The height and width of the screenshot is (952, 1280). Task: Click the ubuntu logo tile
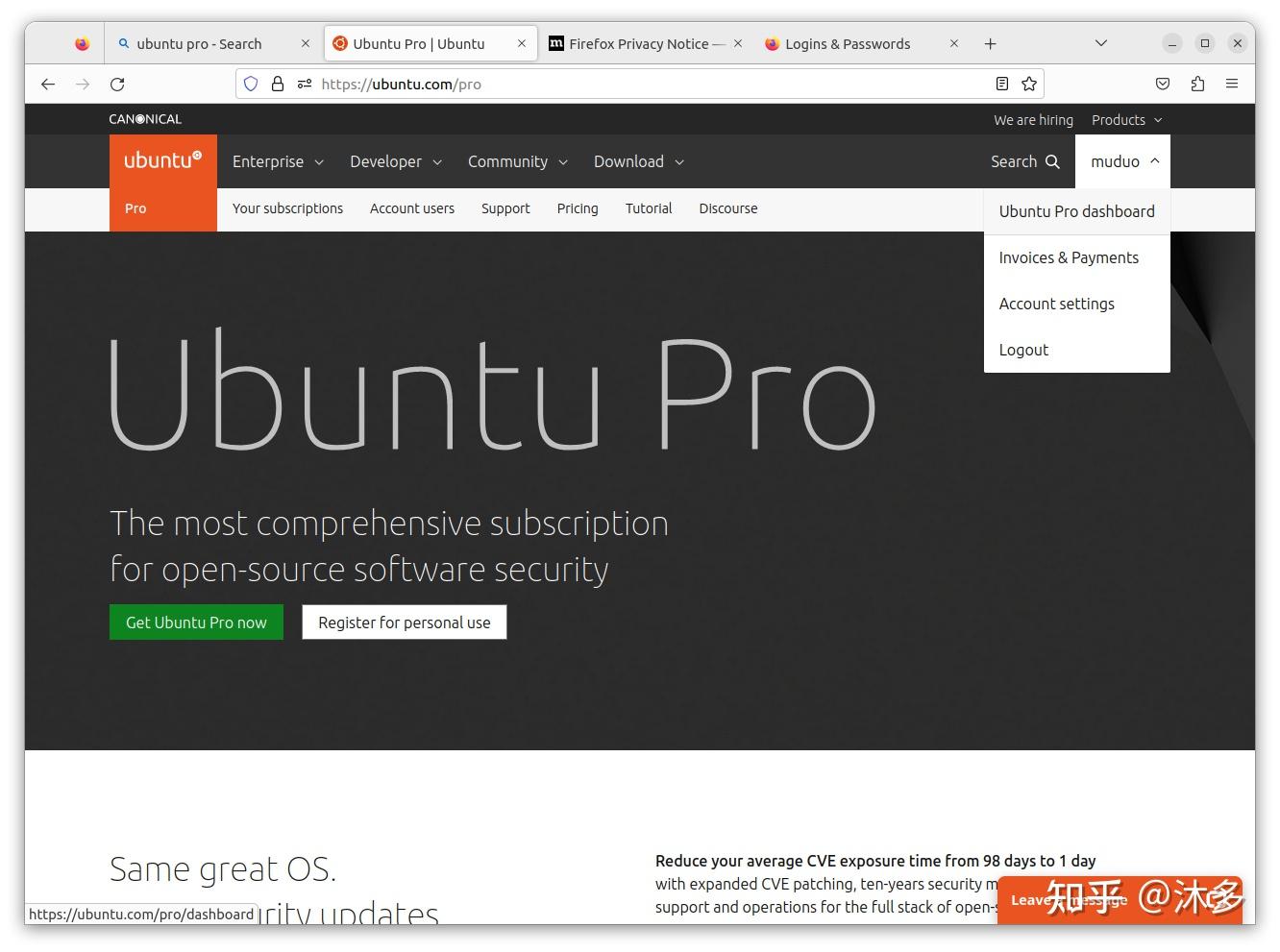tap(162, 161)
